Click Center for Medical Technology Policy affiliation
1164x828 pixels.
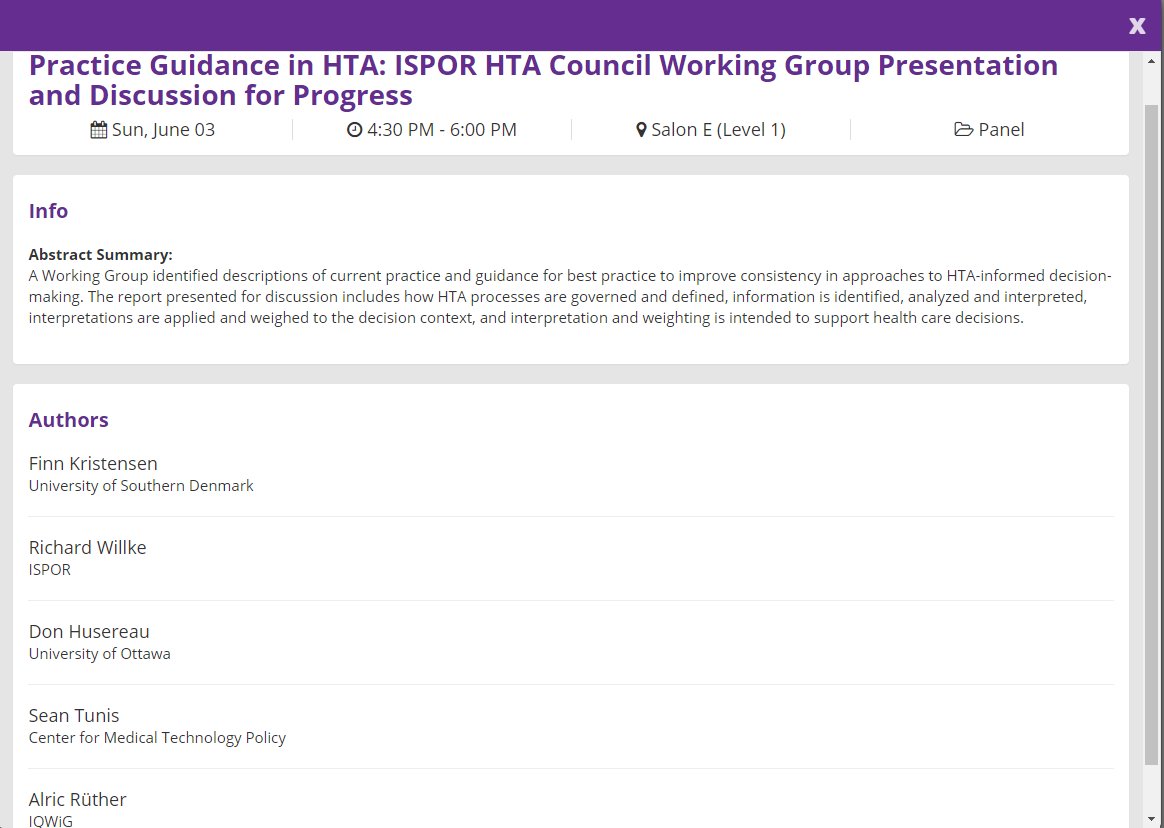pos(157,737)
